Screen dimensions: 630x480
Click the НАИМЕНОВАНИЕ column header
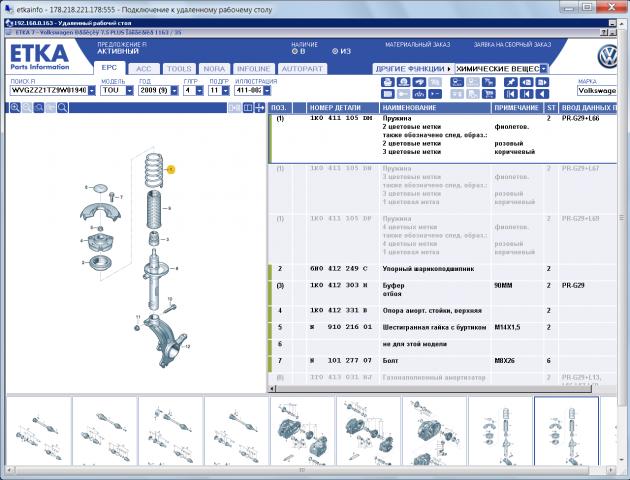(x=435, y=108)
